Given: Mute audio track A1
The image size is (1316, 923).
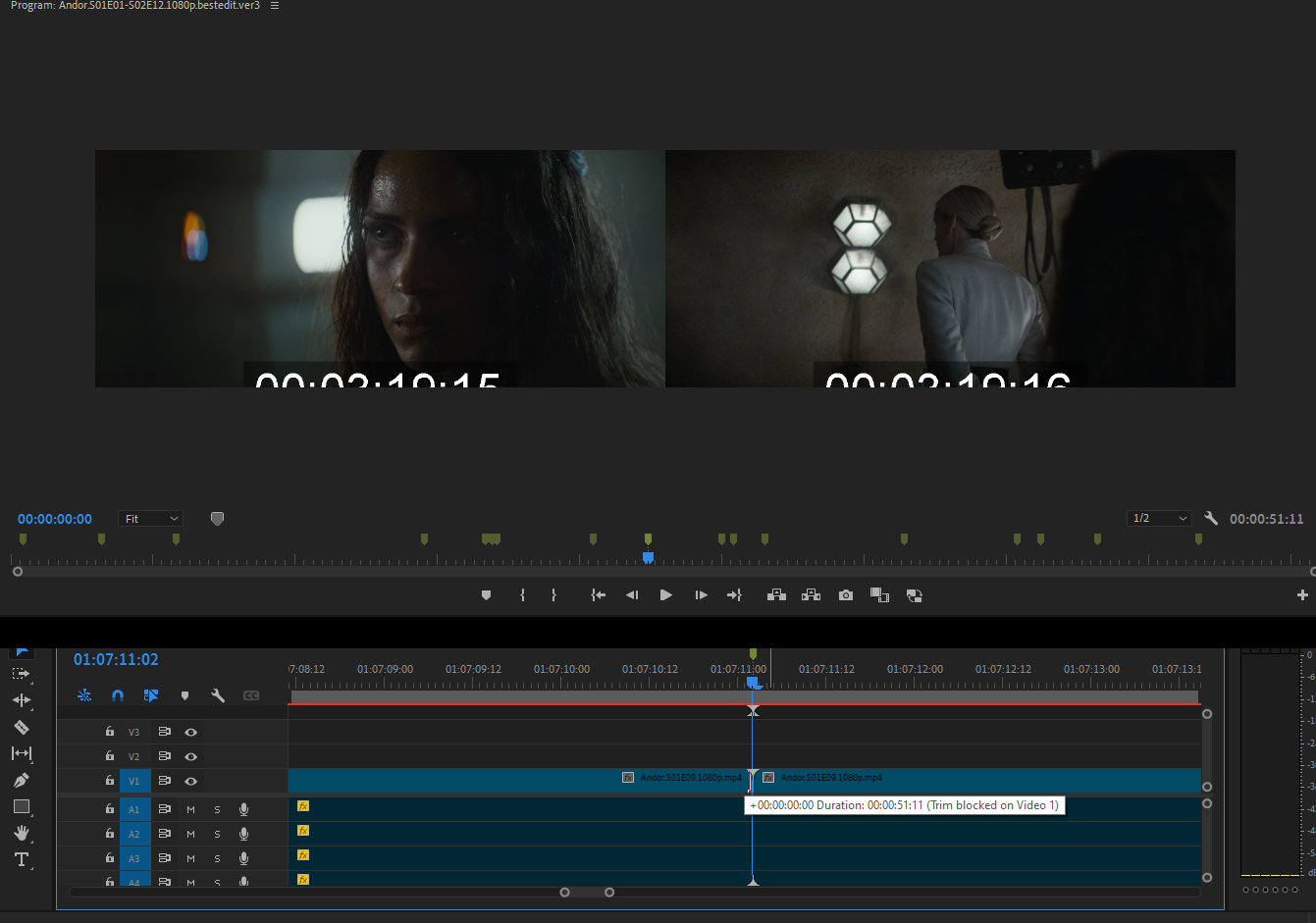Looking at the screenshot, I should point(190,809).
